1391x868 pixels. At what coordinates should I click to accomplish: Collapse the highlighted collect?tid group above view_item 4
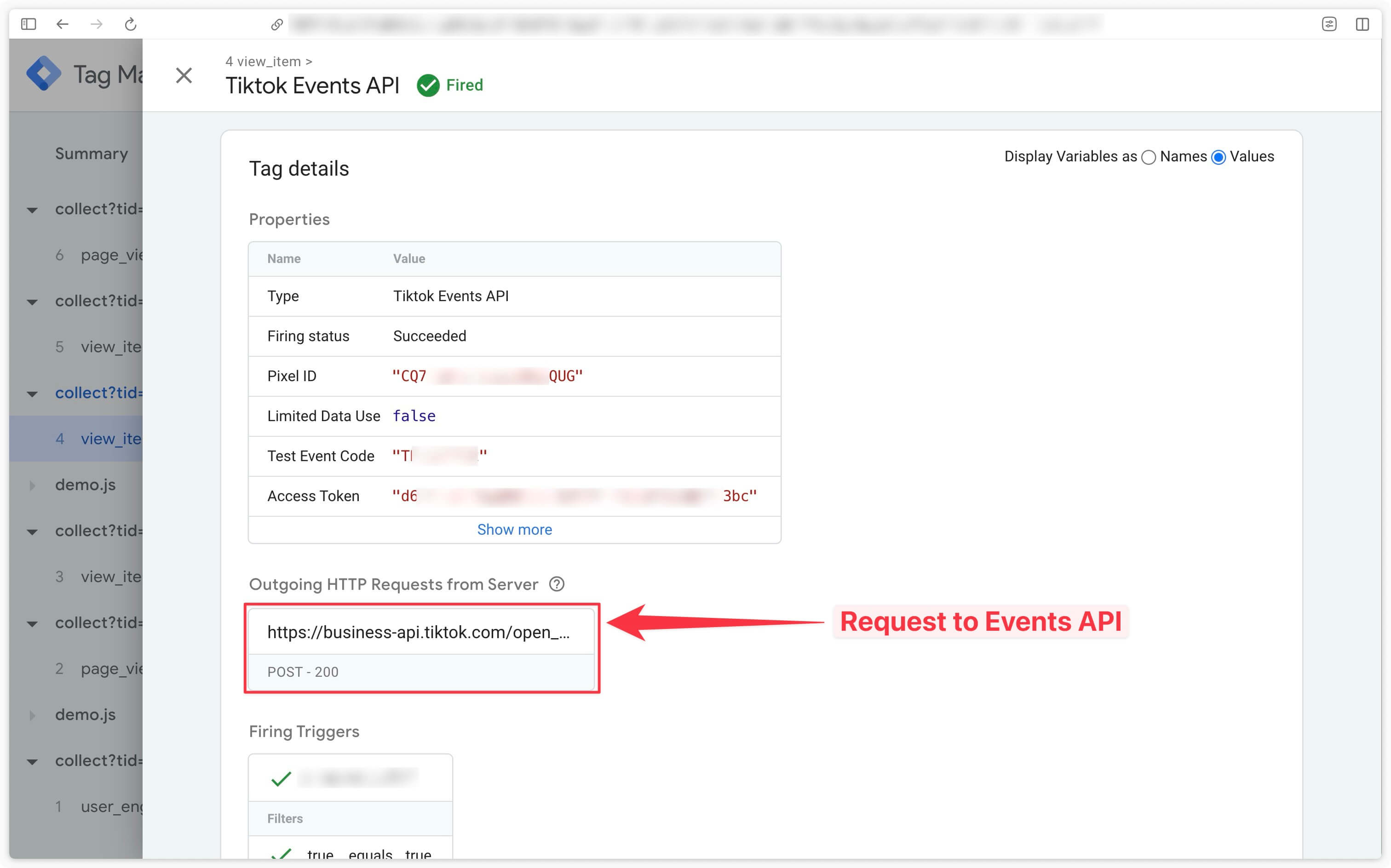click(x=33, y=394)
